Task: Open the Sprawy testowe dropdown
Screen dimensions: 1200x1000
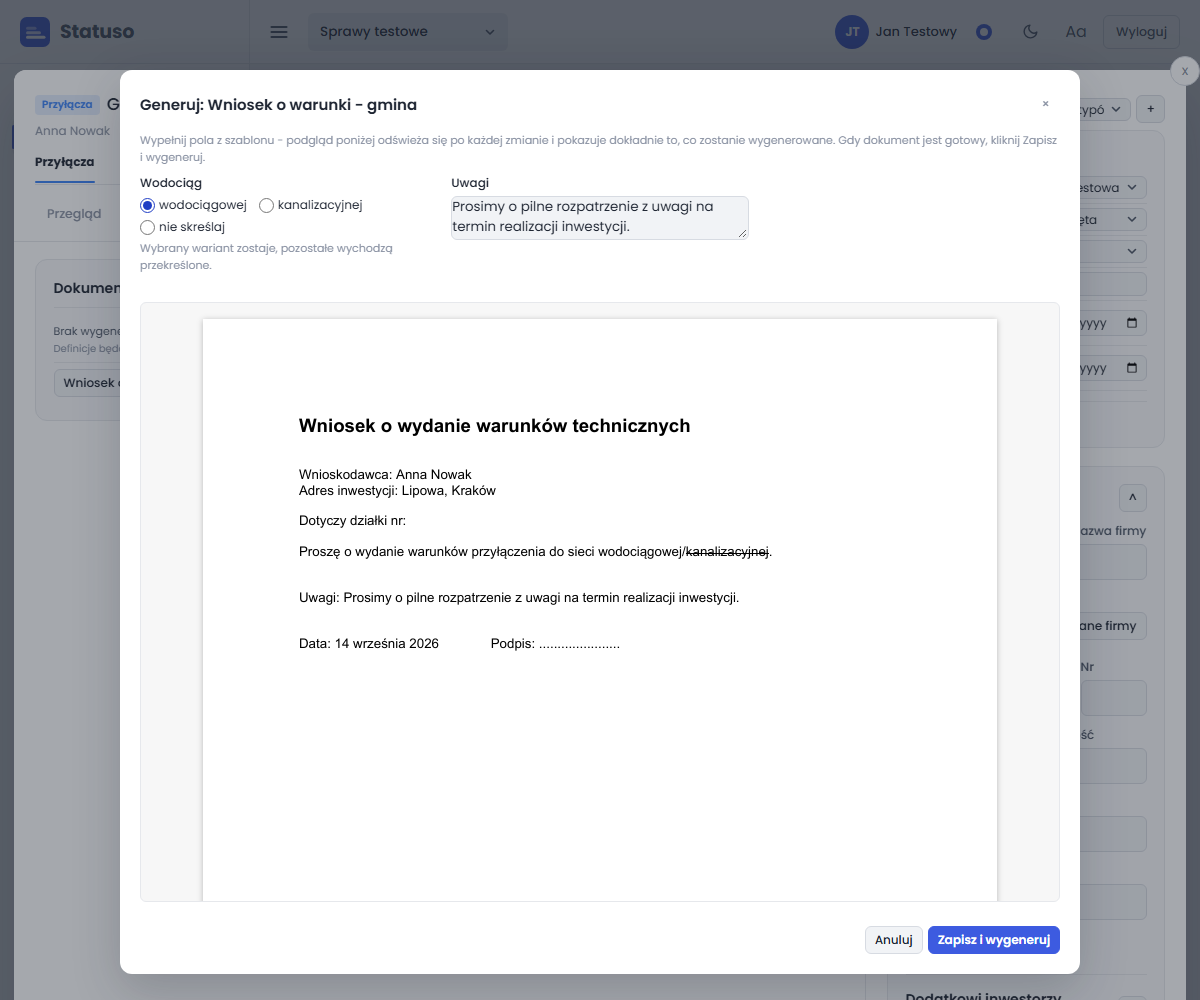Action: (407, 32)
